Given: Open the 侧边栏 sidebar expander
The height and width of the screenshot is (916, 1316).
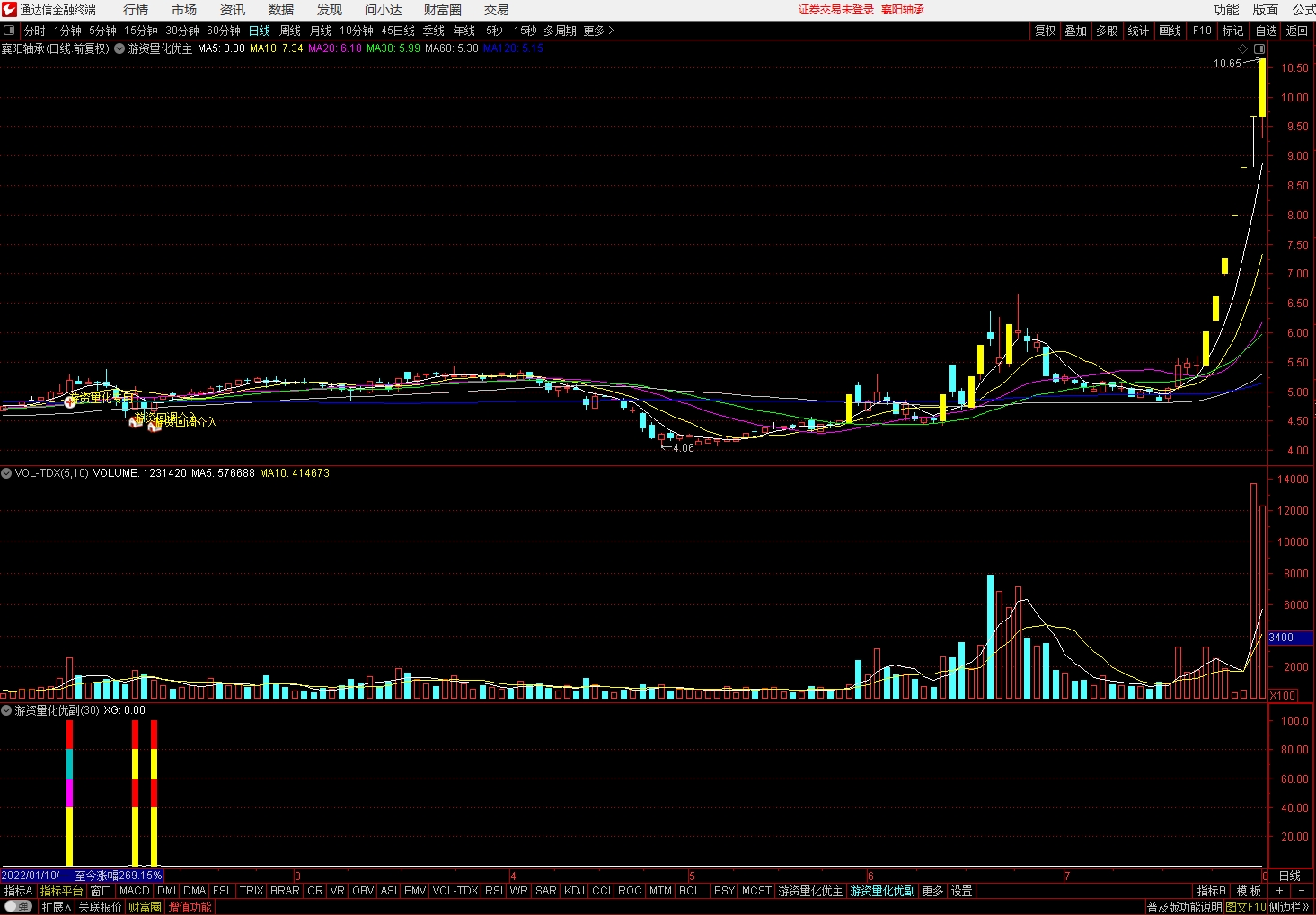Looking at the screenshot, I should (1291, 907).
